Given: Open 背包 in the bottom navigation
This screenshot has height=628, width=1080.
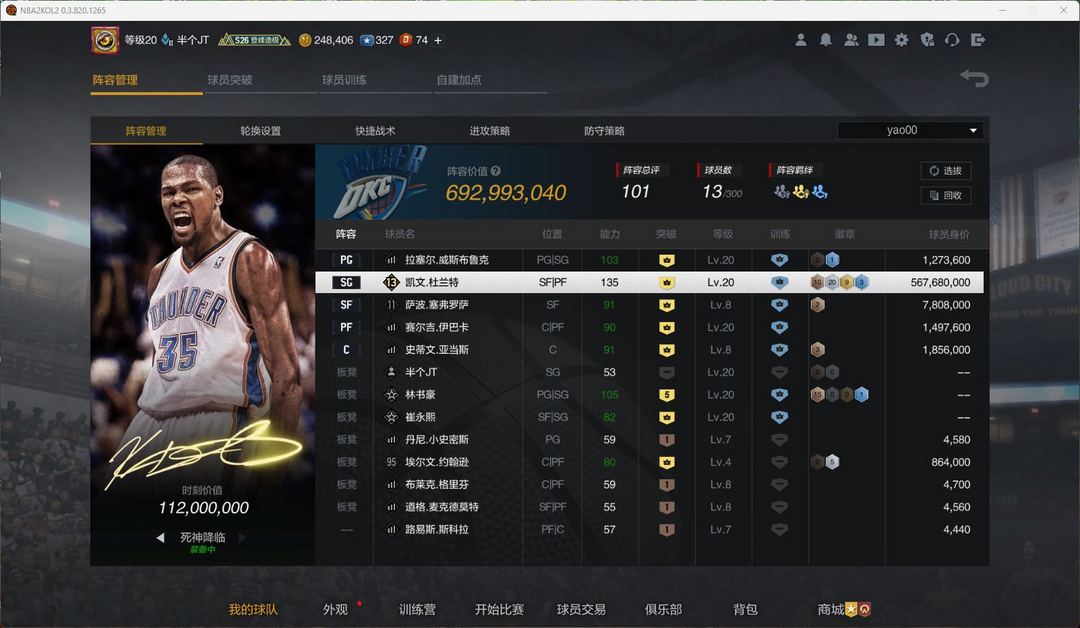Looking at the screenshot, I should pos(745,609).
